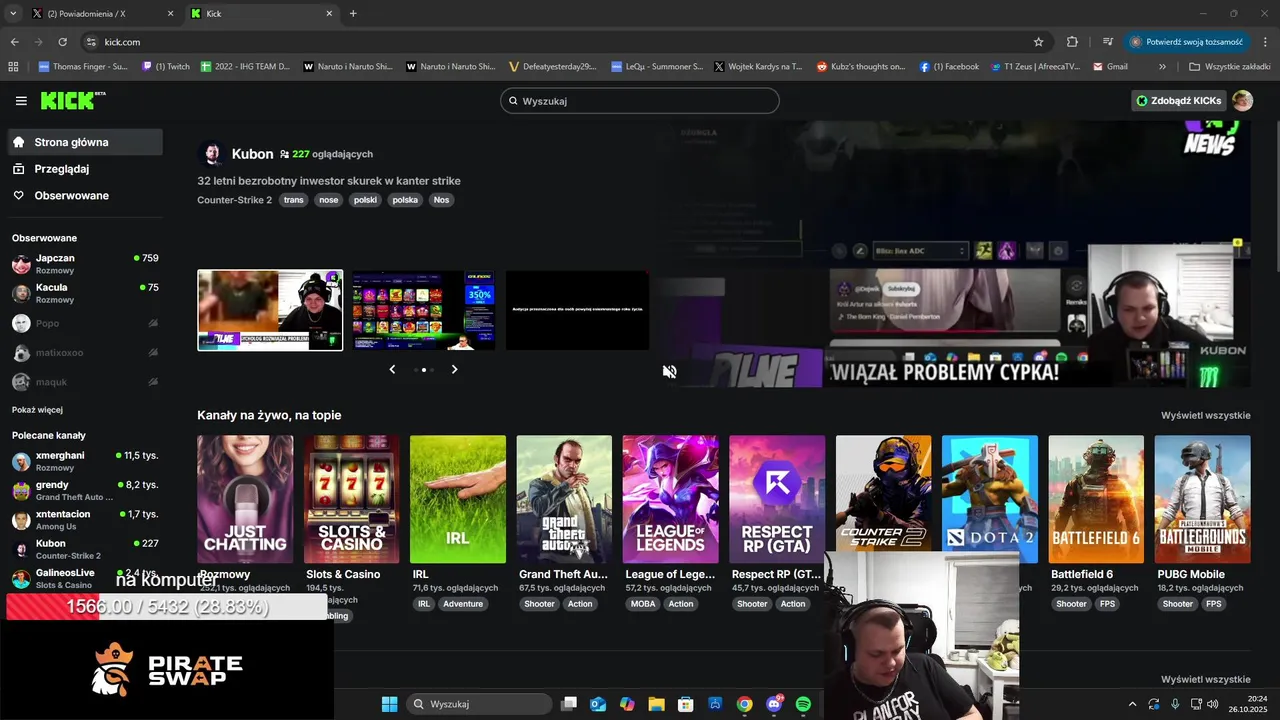This screenshot has height=720, width=1280.
Task: Select the third black featured thumbnail
Action: click(x=577, y=310)
